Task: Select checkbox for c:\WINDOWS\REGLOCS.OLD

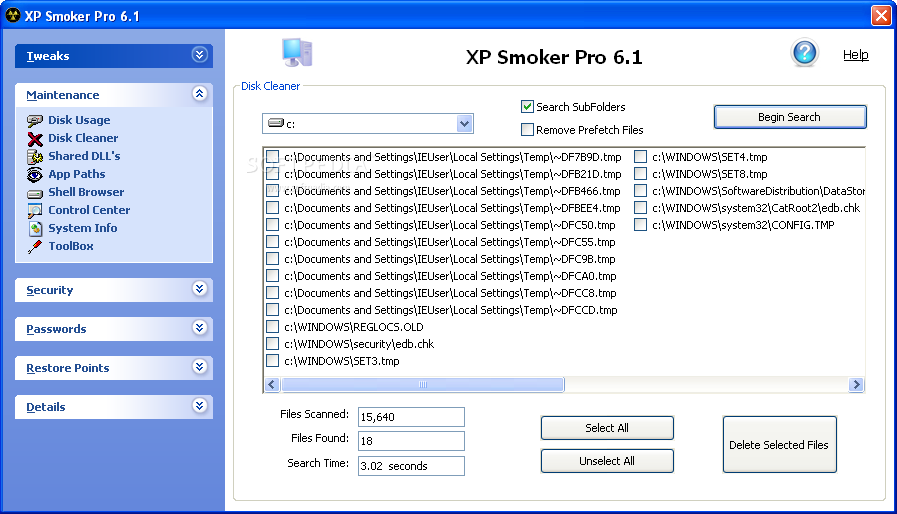Action: [x=273, y=327]
